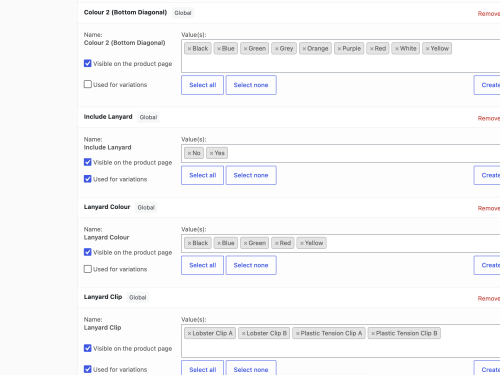Remove White tag from Colour 2 values

pos(397,49)
